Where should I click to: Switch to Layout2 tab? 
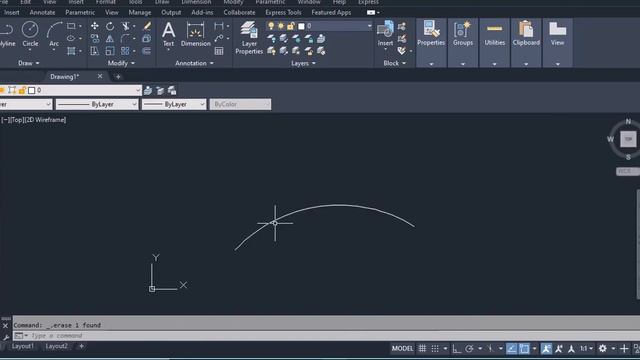(x=56, y=346)
